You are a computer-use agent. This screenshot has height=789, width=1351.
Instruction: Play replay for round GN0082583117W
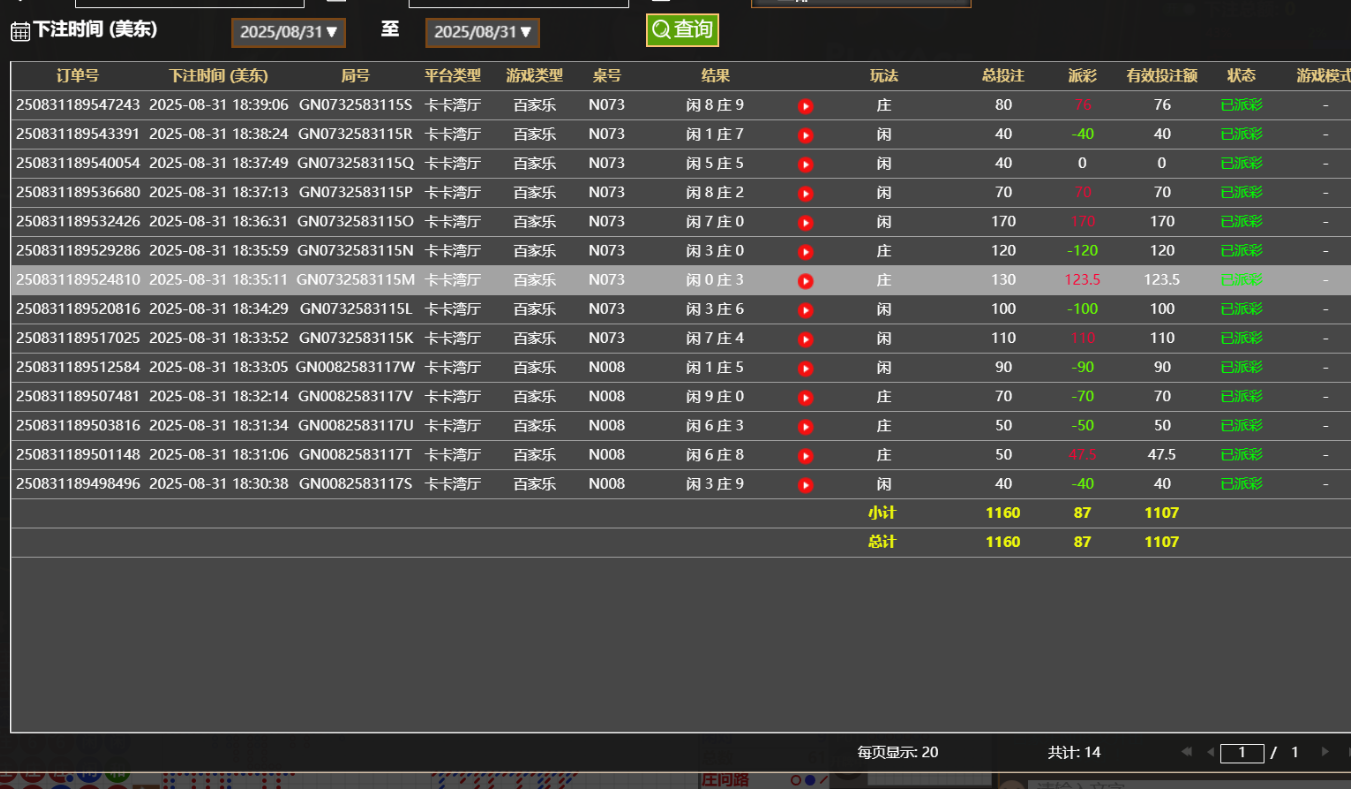[x=805, y=368]
